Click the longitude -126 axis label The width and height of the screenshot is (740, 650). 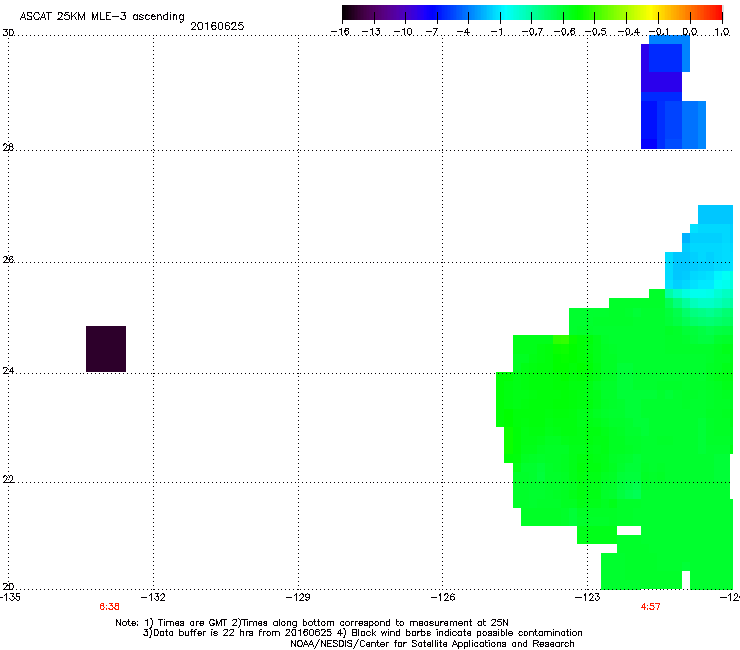(x=443, y=597)
